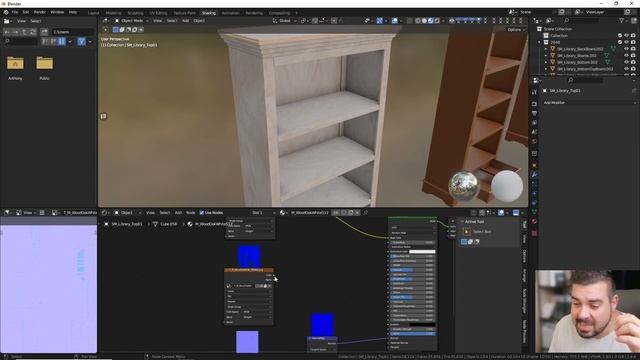This screenshot has height=360, width=640.
Task: Open the Edit menu
Action: point(26,12)
